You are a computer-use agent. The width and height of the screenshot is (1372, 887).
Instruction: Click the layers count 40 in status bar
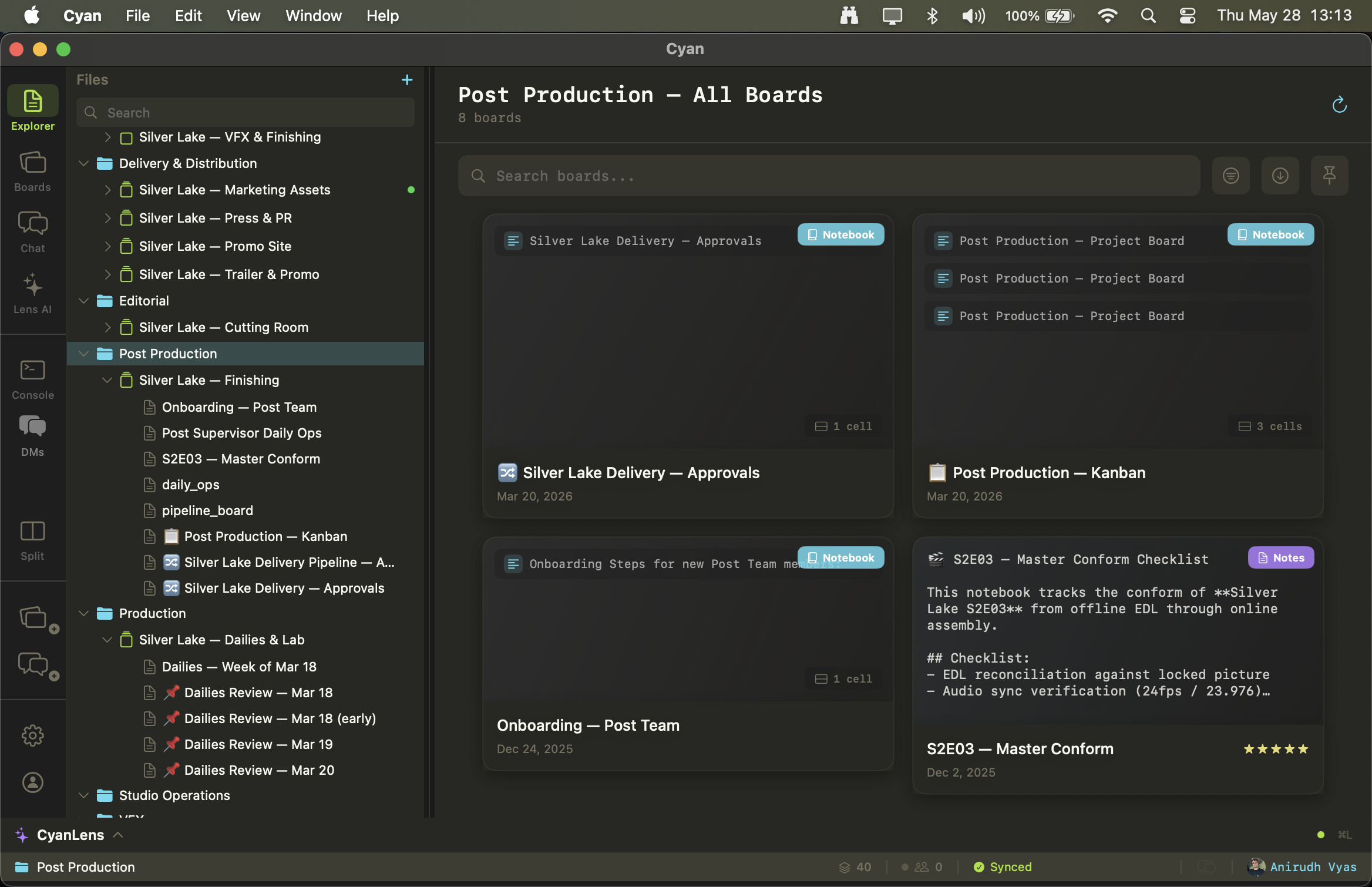coord(855,867)
